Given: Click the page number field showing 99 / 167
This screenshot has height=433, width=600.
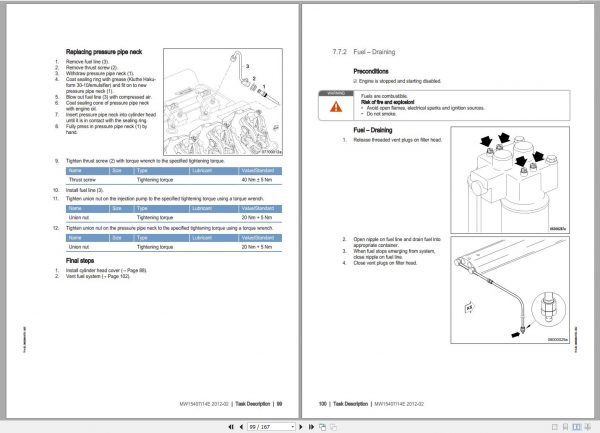Looking at the screenshot, I should coord(269,426).
